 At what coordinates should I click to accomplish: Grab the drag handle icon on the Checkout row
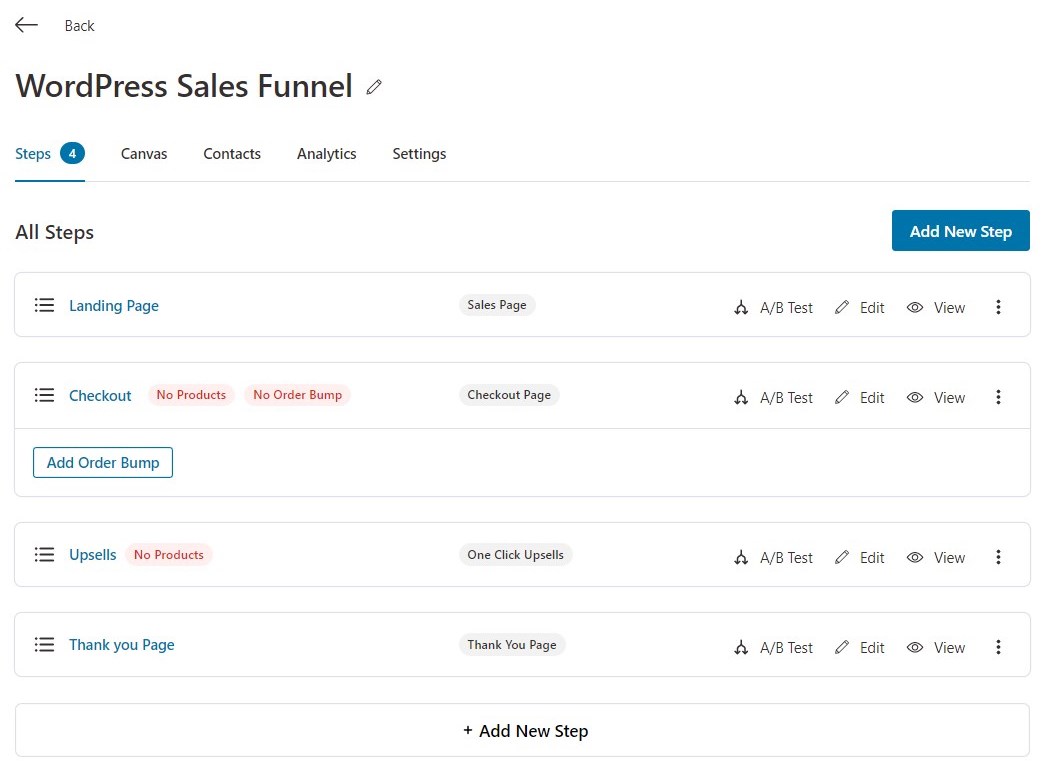click(44, 395)
